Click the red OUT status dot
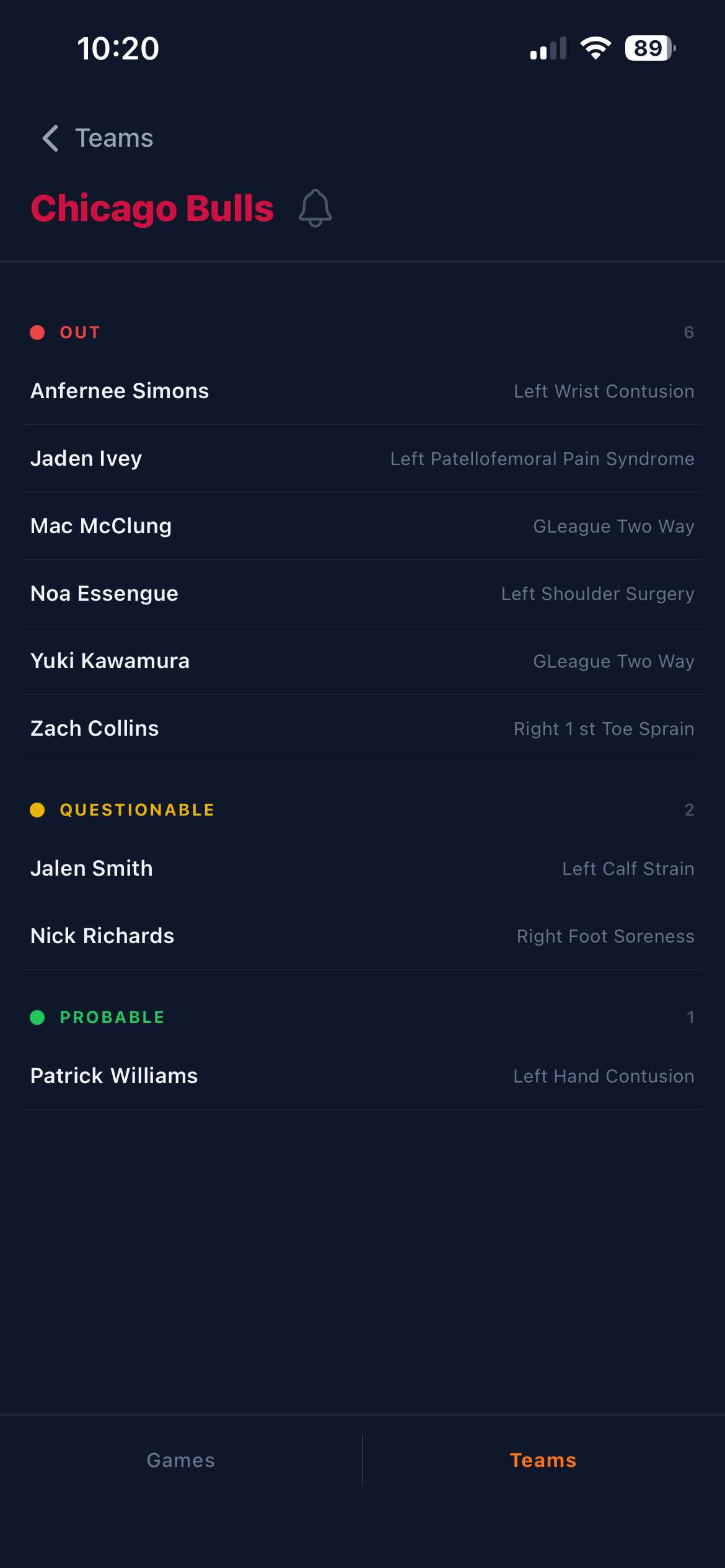This screenshot has height=1568, width=725. click(38, 332)
